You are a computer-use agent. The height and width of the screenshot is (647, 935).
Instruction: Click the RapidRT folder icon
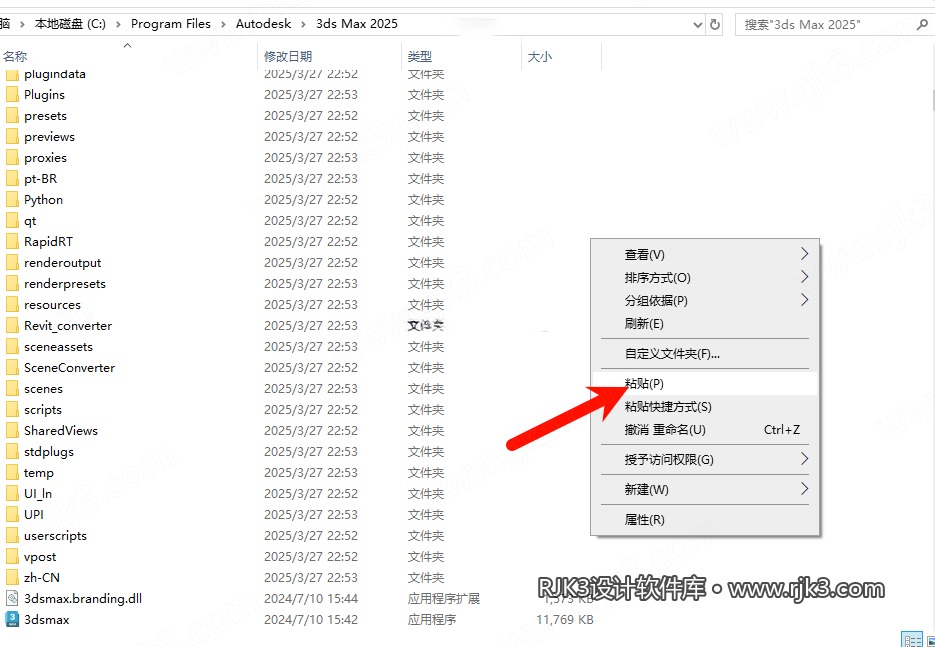click(12, 242)
